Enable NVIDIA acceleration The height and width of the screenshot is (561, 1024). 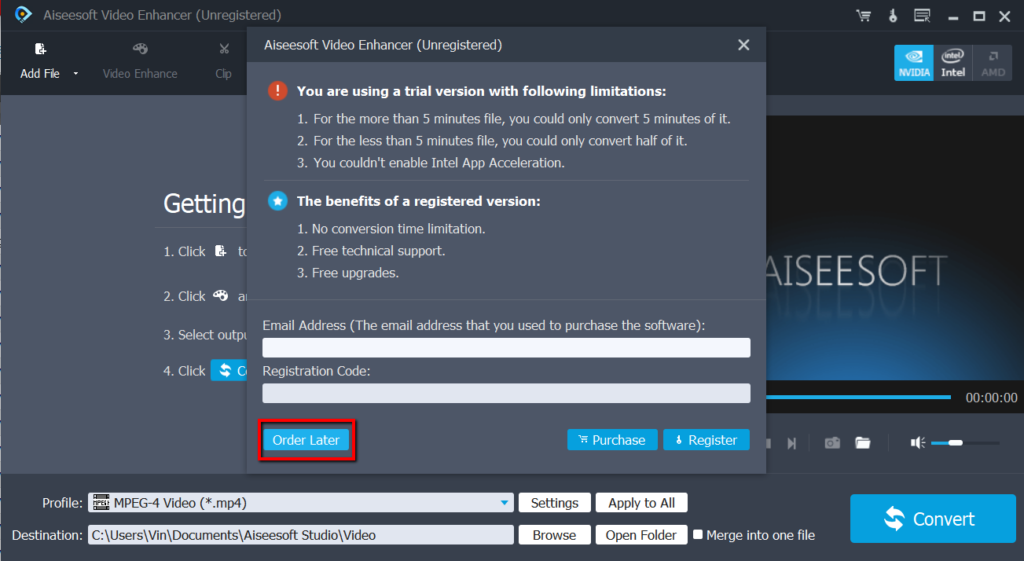pos(914,63)
